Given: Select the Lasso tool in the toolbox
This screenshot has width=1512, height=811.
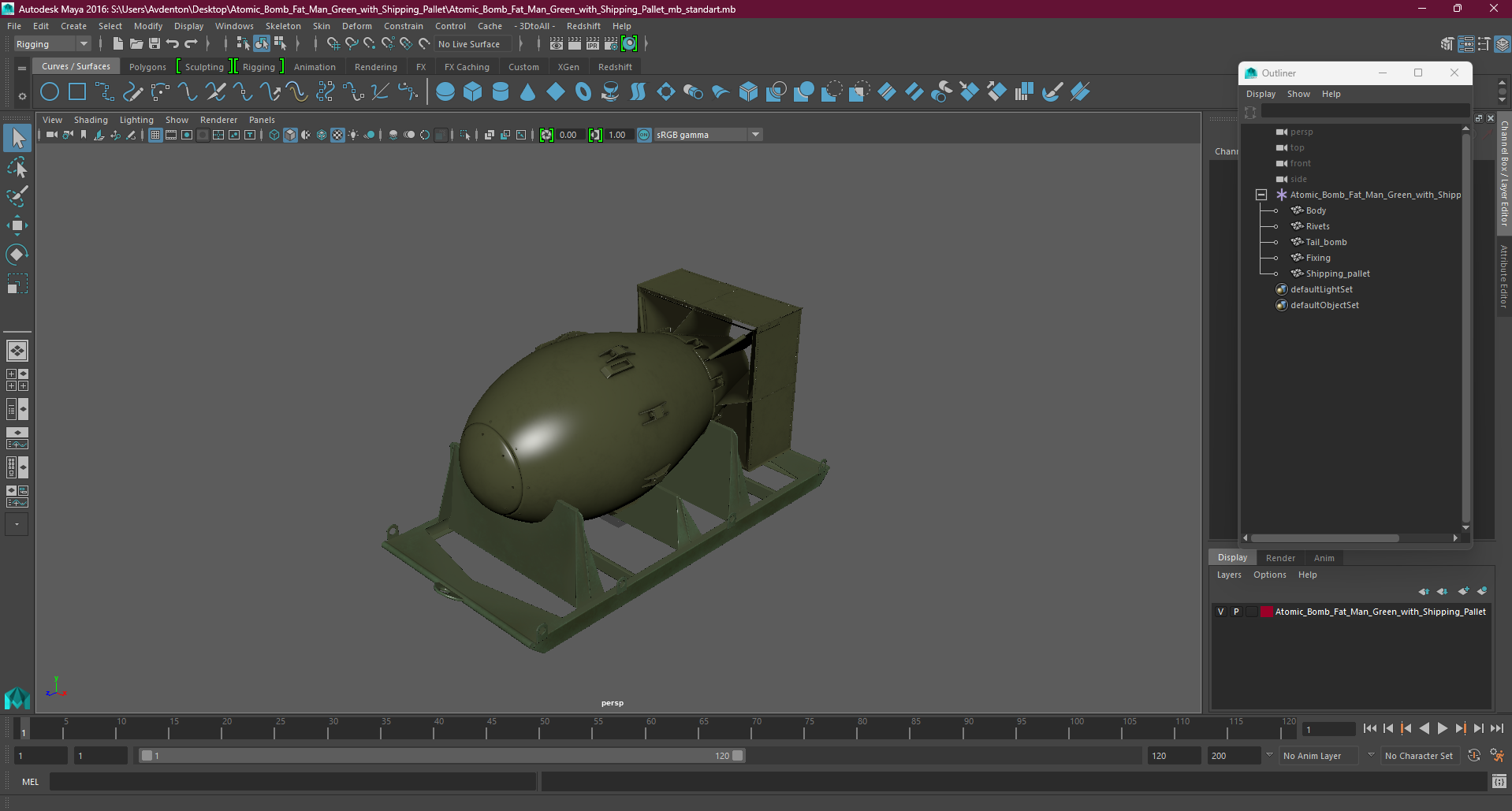Looking at the screenshot, I should click(17, 167).
